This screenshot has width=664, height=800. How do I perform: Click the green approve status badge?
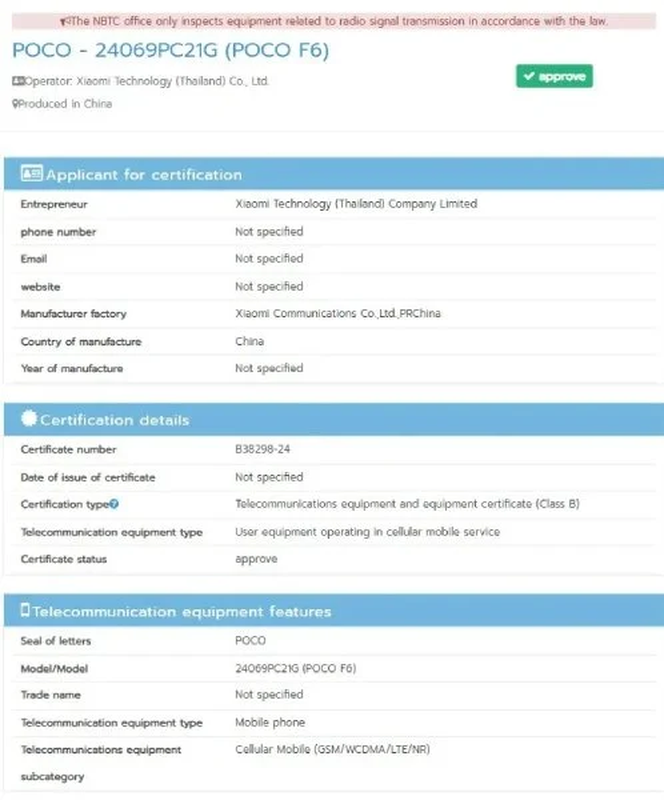[554, 77]
